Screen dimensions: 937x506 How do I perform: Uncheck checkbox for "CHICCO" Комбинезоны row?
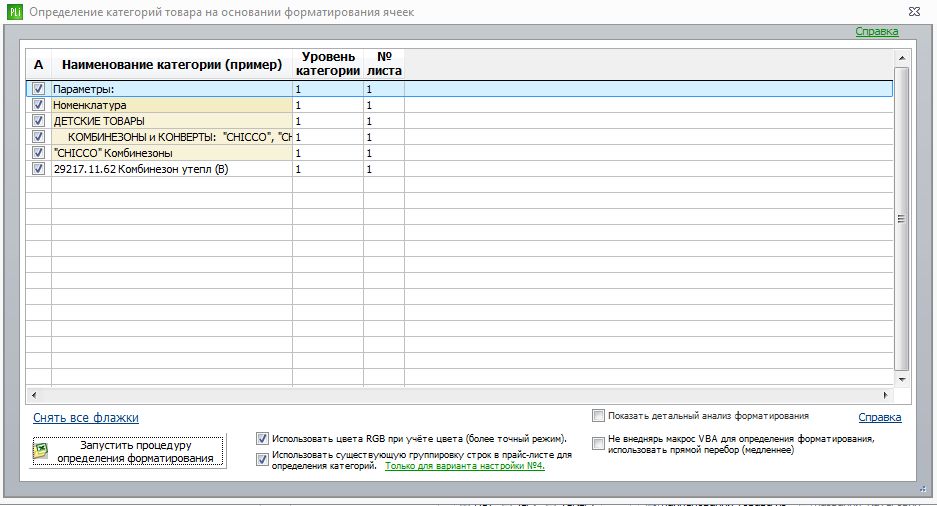point(38,153)
